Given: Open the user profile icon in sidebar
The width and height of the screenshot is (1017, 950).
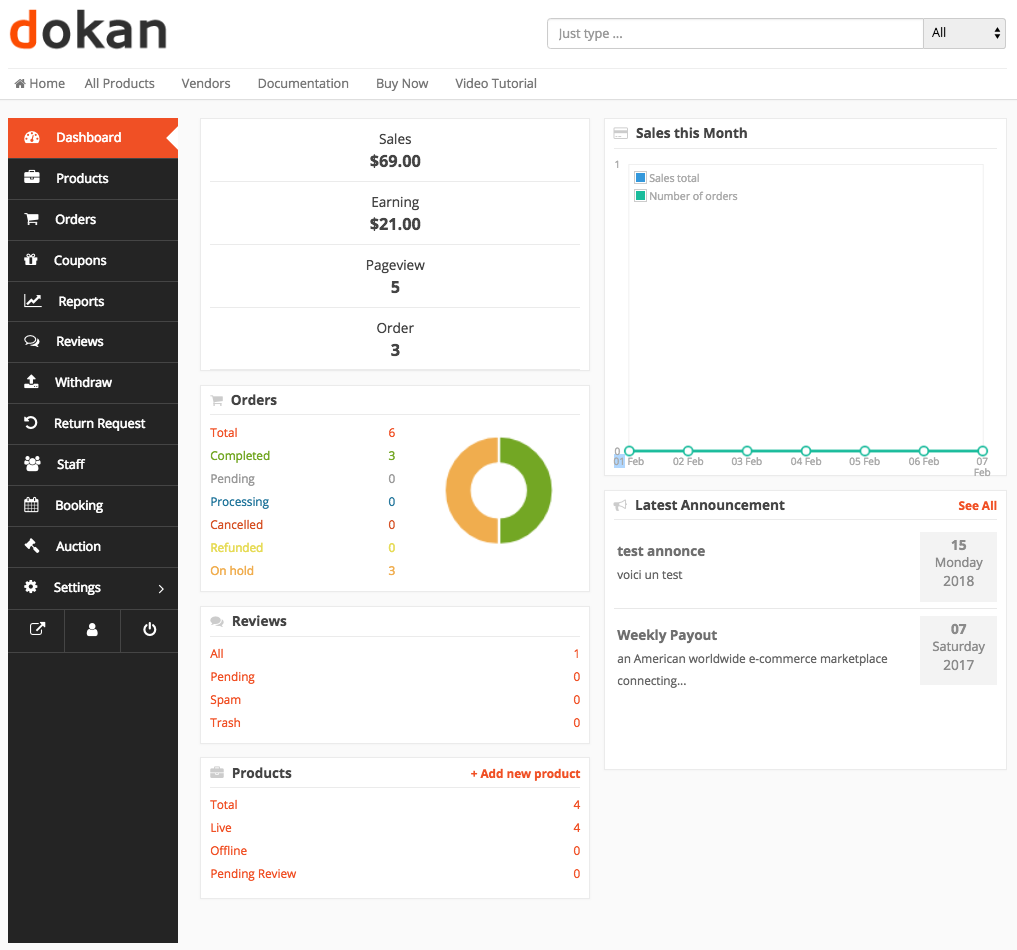Looking at the screenshot, I should (x=92, y=630).
